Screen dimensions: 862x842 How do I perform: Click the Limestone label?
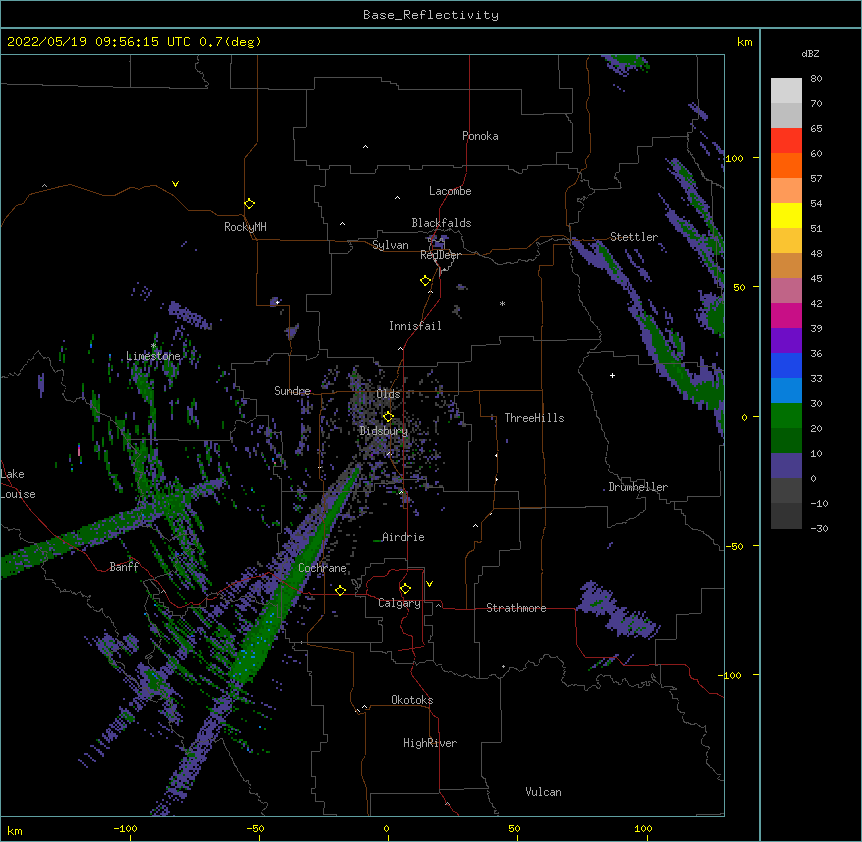153,356
